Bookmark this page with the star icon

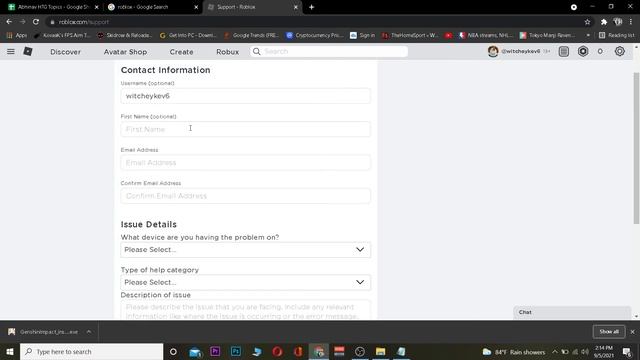point(587,22)
